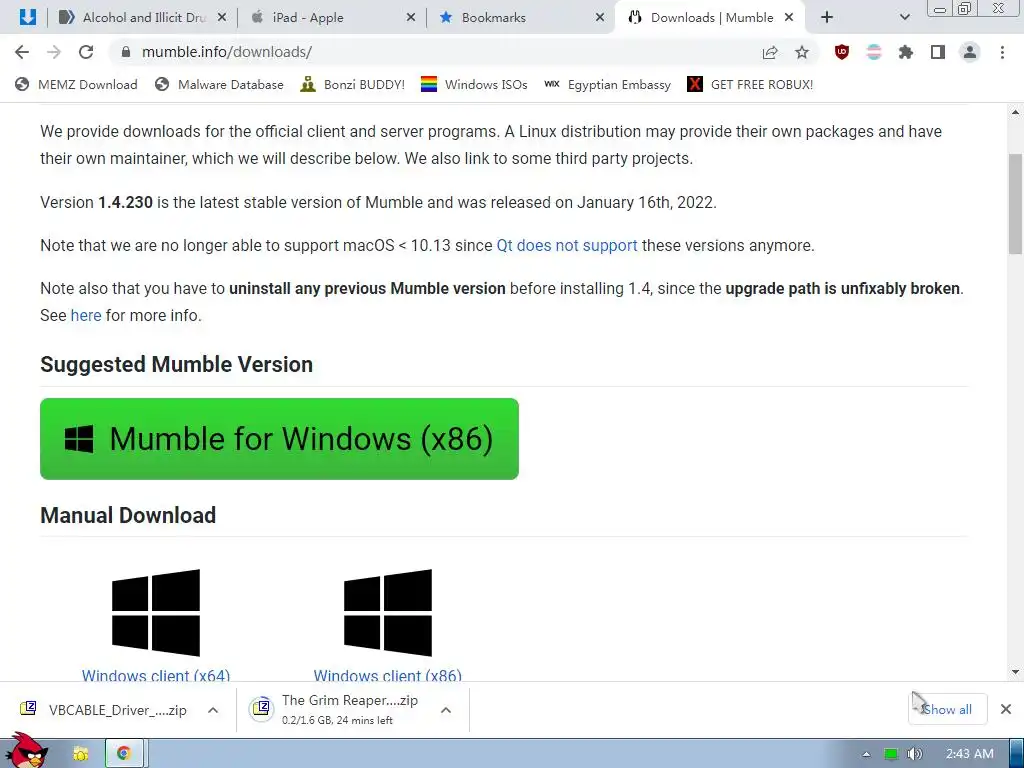
Task: Close the Downloads | Mumble tab
Action: coord(789,18)
